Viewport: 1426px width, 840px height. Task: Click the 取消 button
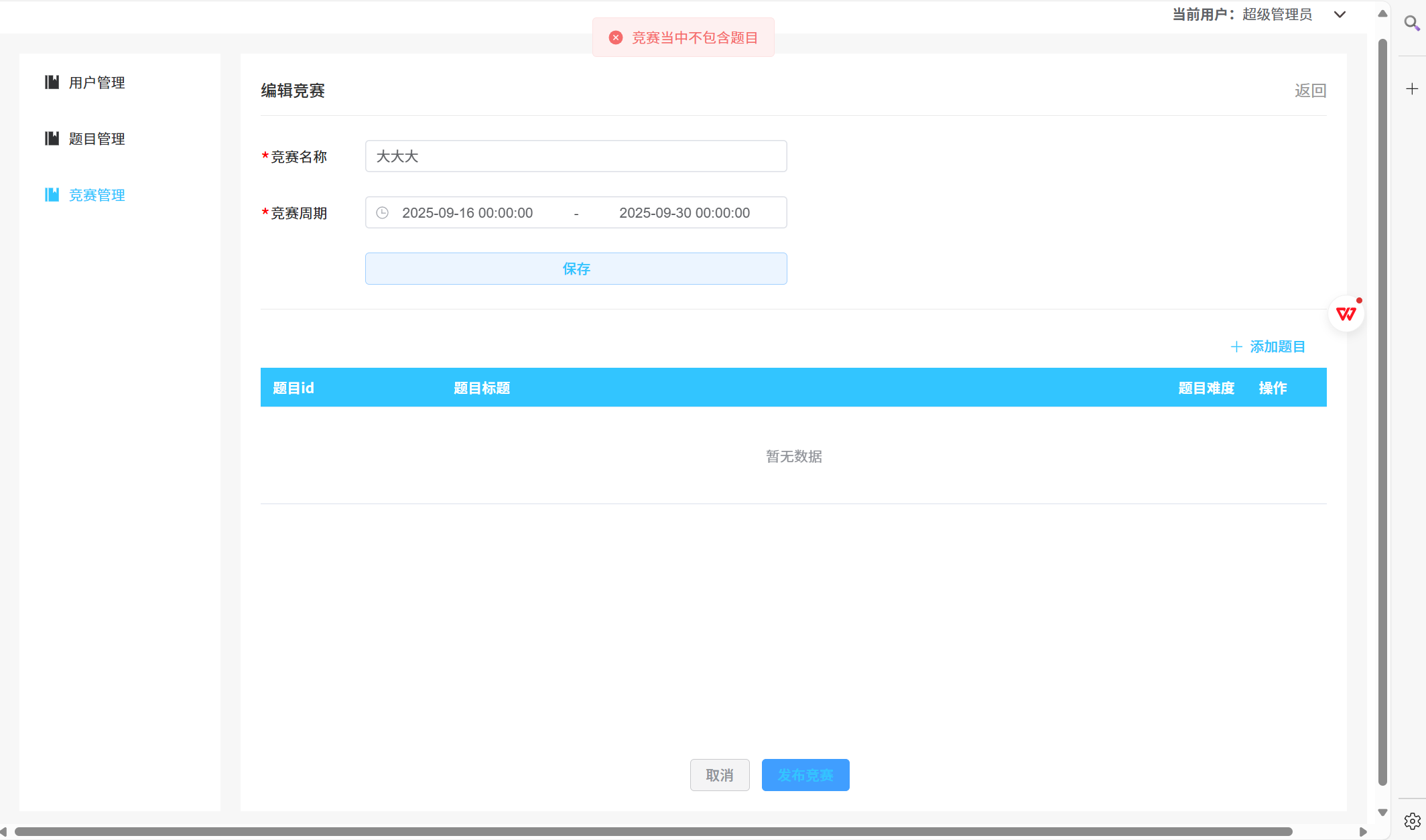[719, 775]
